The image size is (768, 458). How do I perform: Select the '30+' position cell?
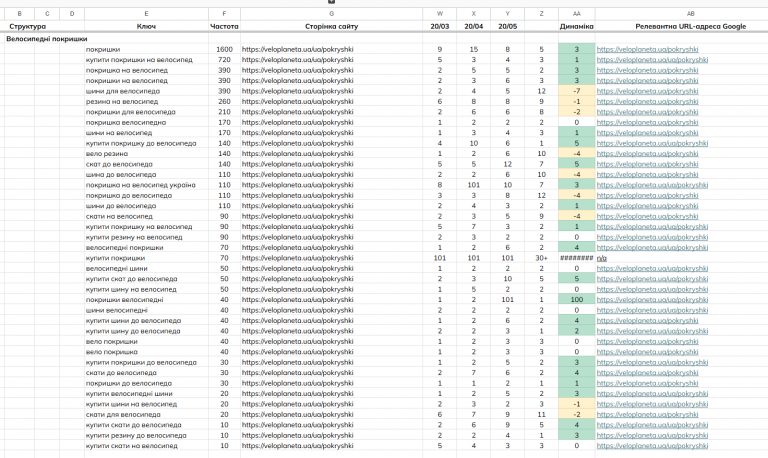[x=541, y=258]
